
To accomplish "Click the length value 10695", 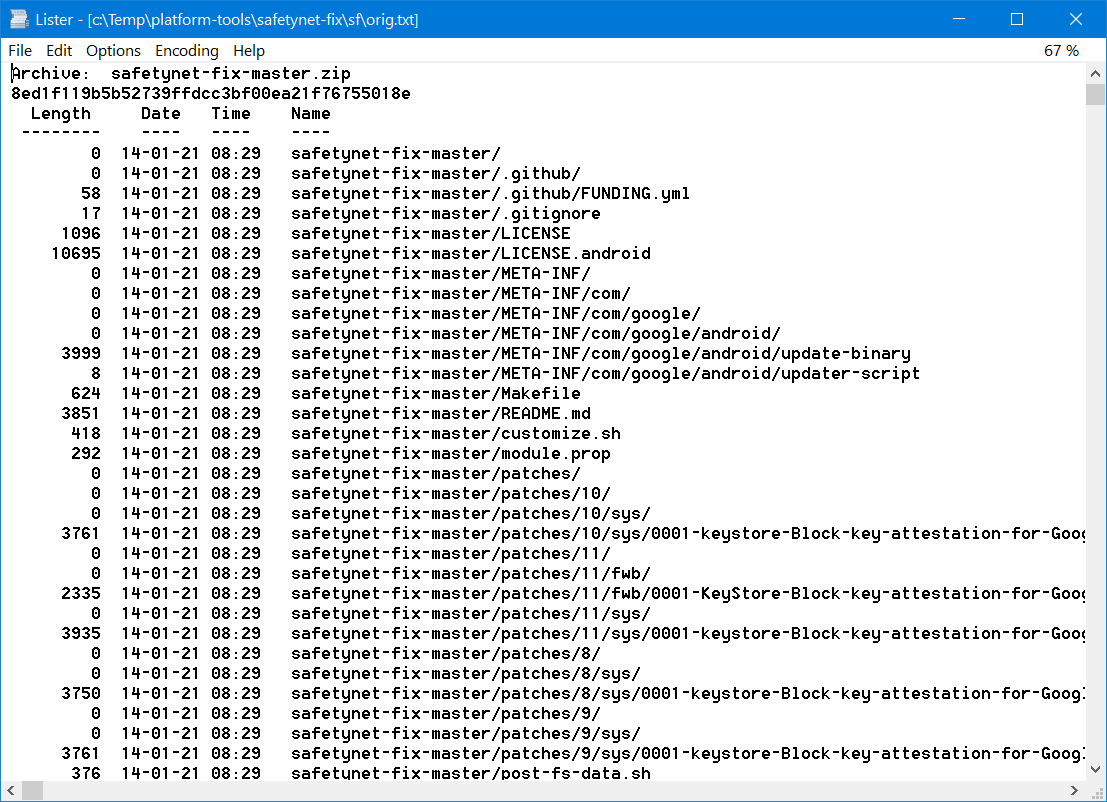I will pyautogui.click(x=76, y=253).
